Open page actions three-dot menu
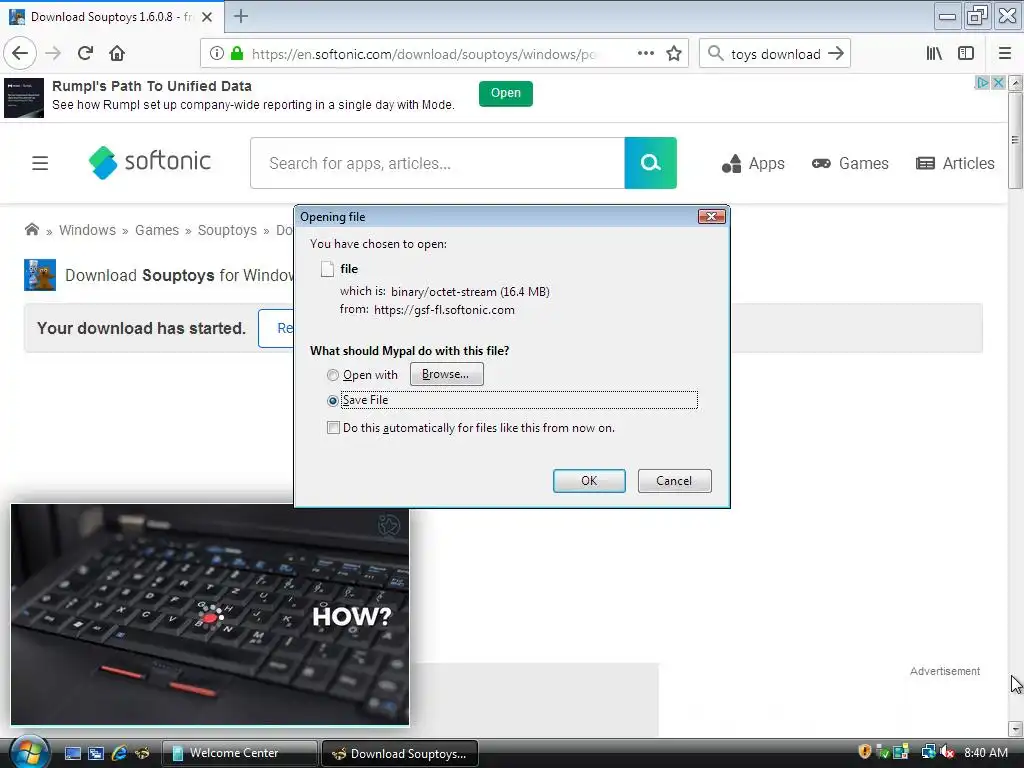 (x=646, y=54)
